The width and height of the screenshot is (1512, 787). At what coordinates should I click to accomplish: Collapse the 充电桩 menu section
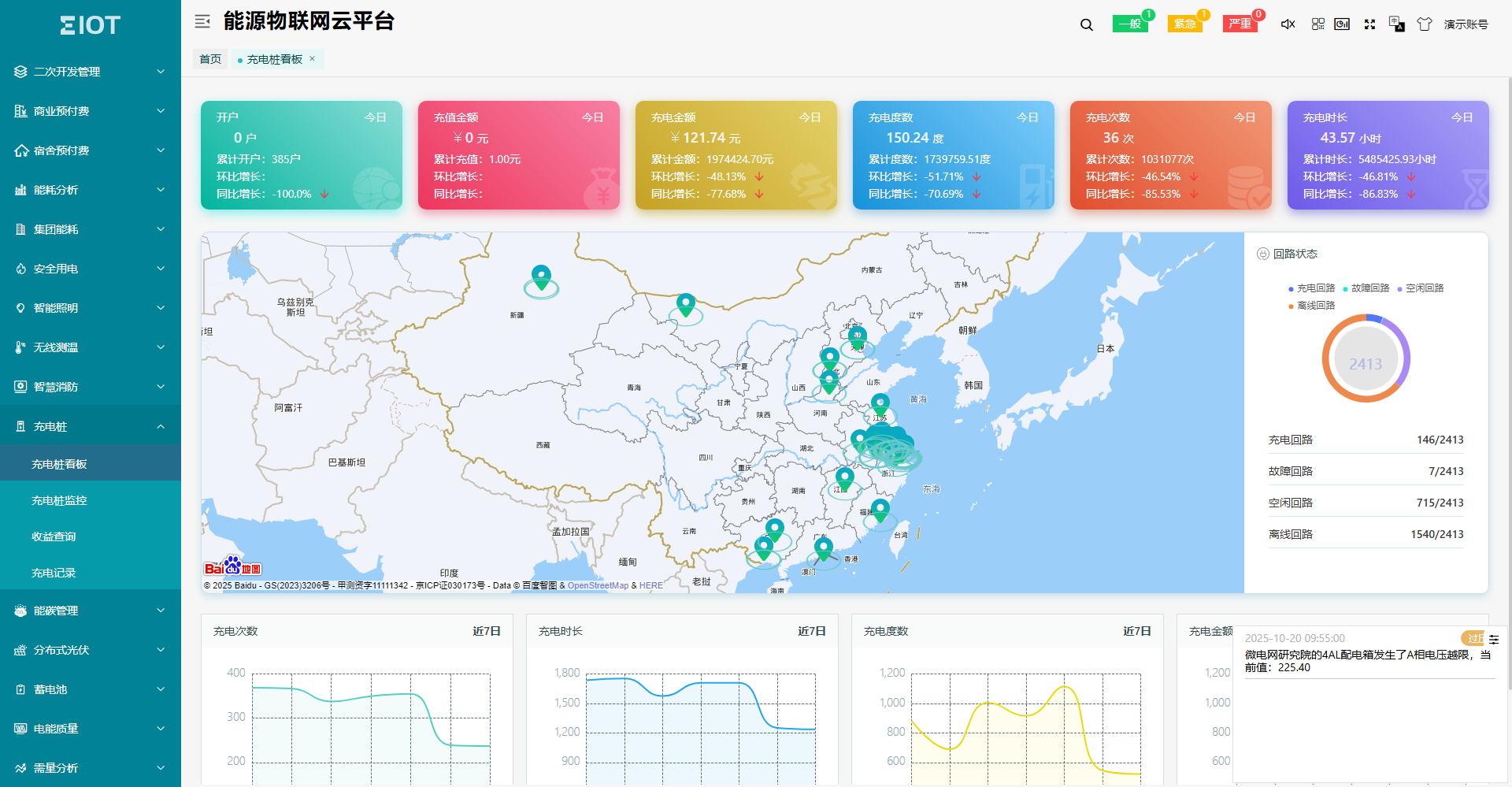click(x=91, y=426)
